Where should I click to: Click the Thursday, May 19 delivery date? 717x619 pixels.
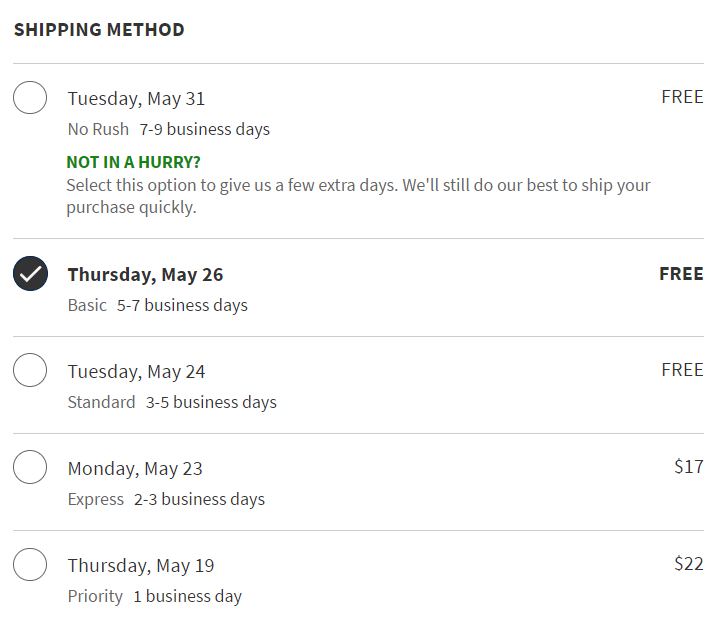point(141,566)
